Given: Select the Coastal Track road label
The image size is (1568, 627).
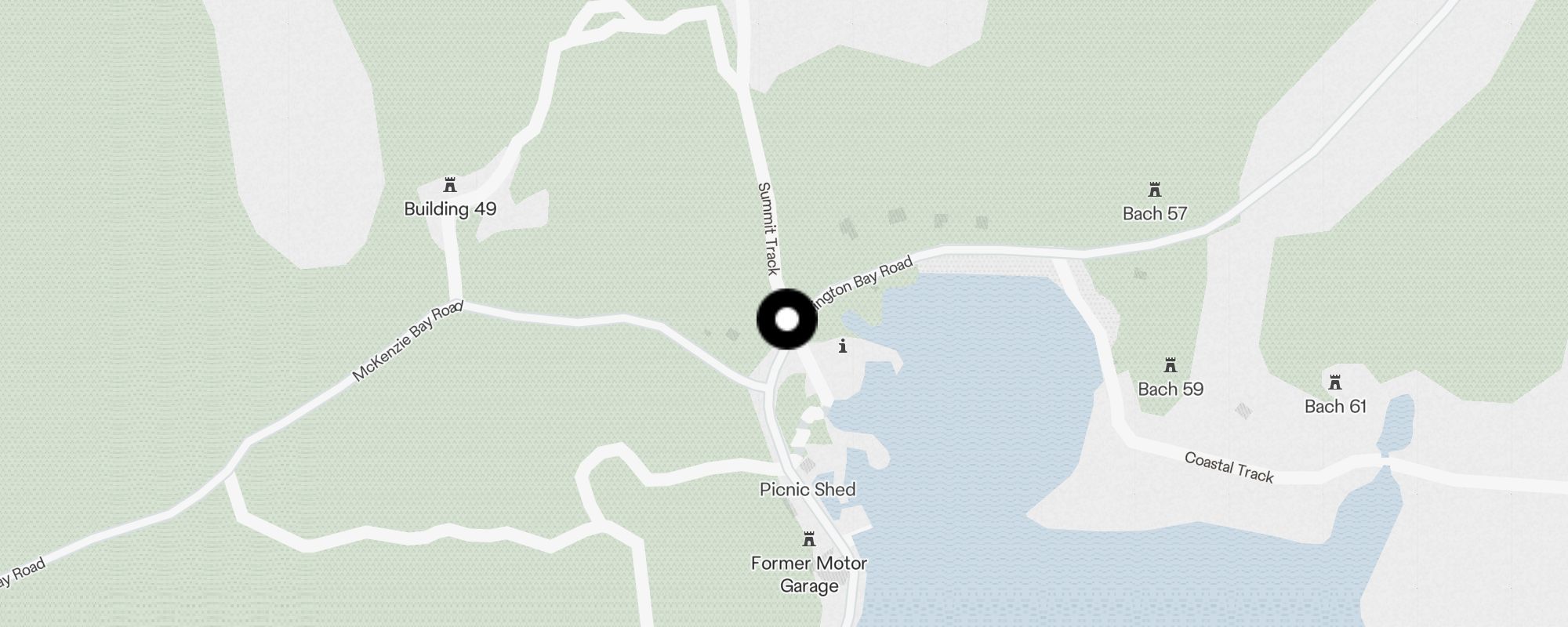Looking at the screenshot, I should click(x=1229, y=467).
